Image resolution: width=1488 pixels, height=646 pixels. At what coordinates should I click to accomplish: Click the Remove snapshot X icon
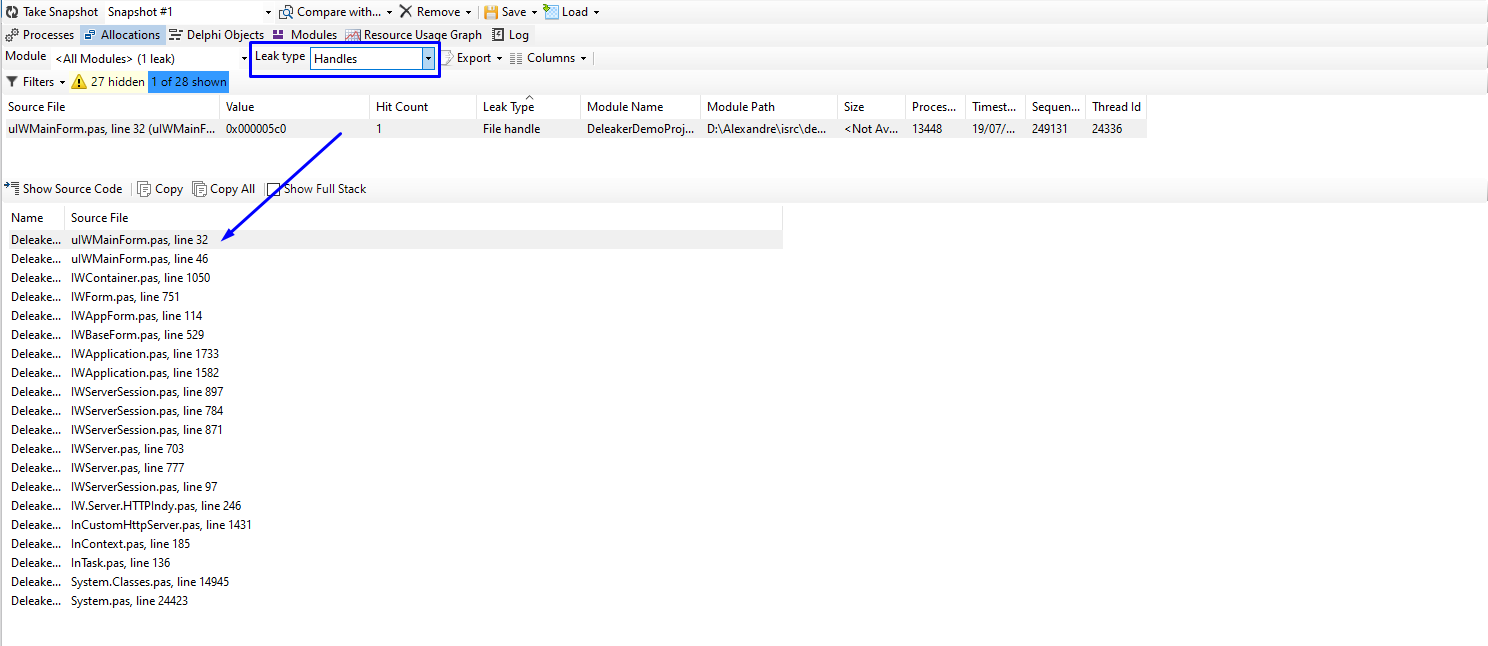click(405, 12)
